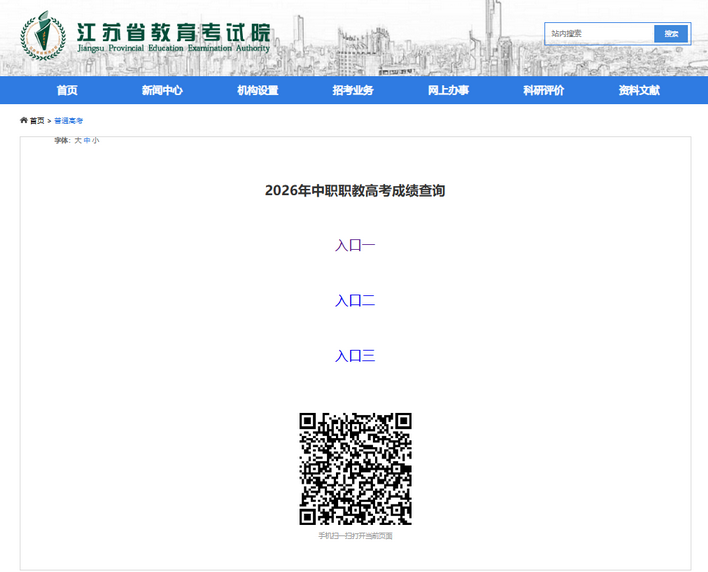The width and height of the screenshot is (708, 572).
Task: Open the 新闻中心 navigation menu item
Action: [x=162, y=90]
